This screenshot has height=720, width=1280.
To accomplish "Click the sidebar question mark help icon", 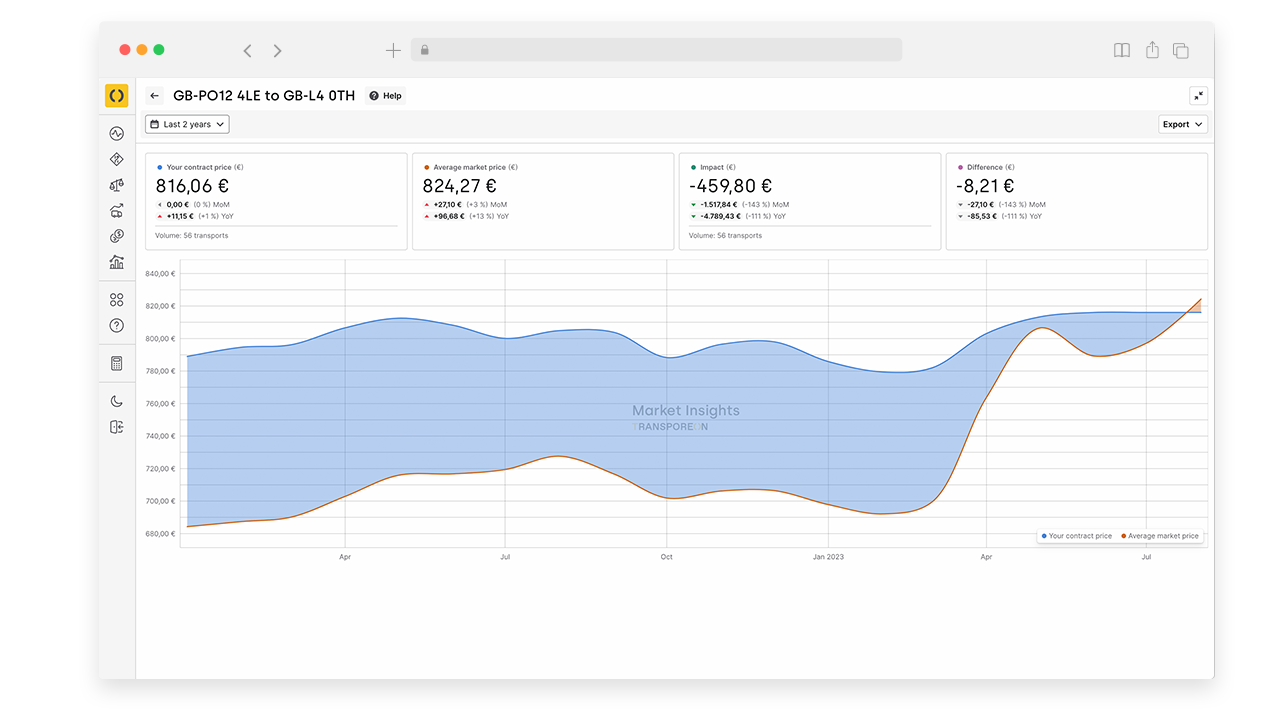I will click(117, 326).
